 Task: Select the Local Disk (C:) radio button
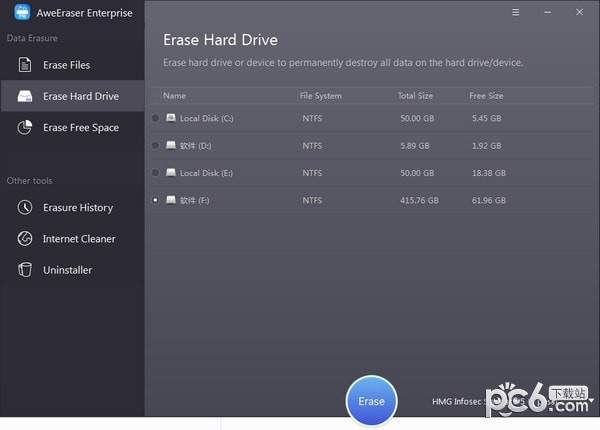155,118
